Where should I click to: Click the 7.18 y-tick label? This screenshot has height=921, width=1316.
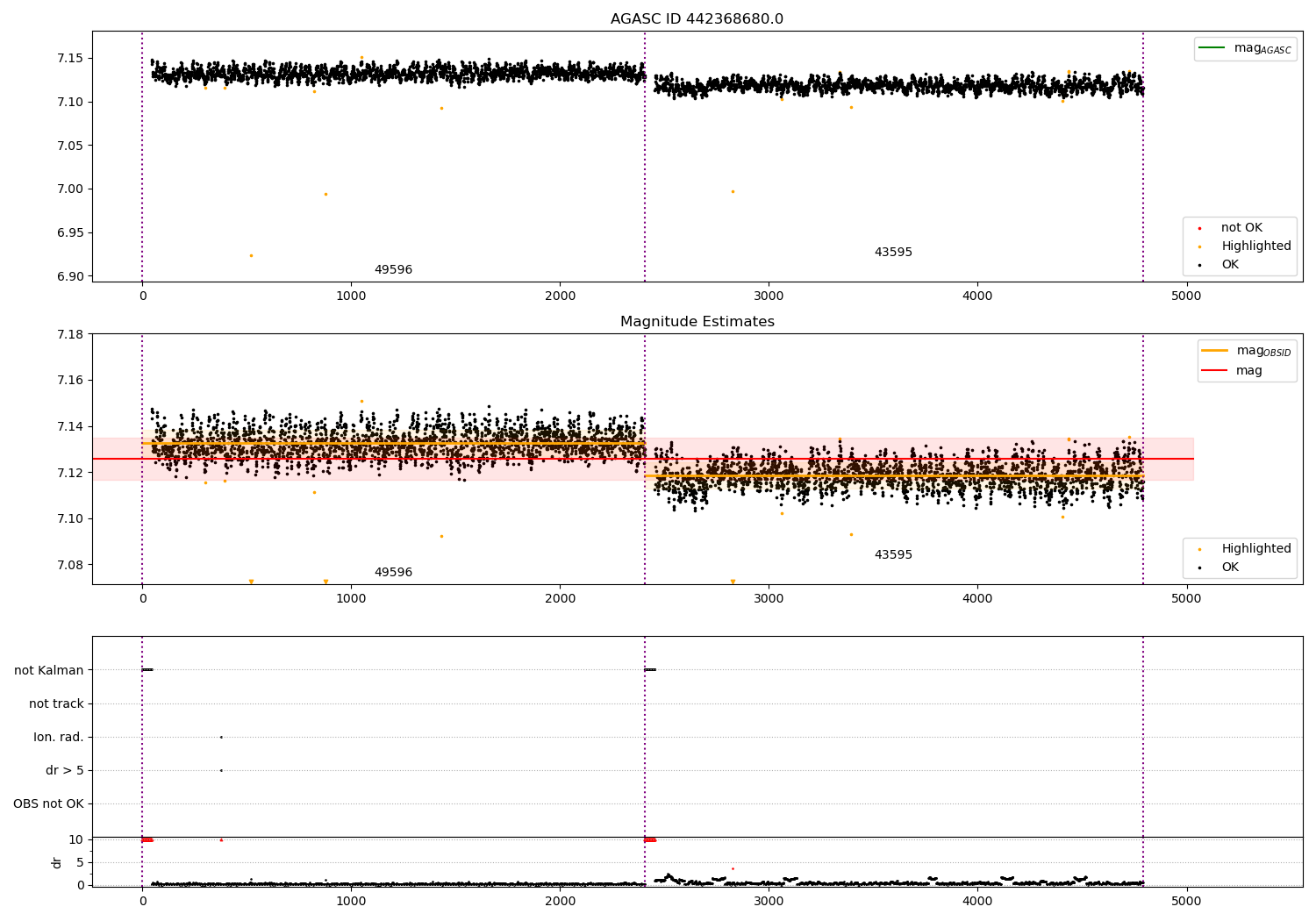(70, 334)
